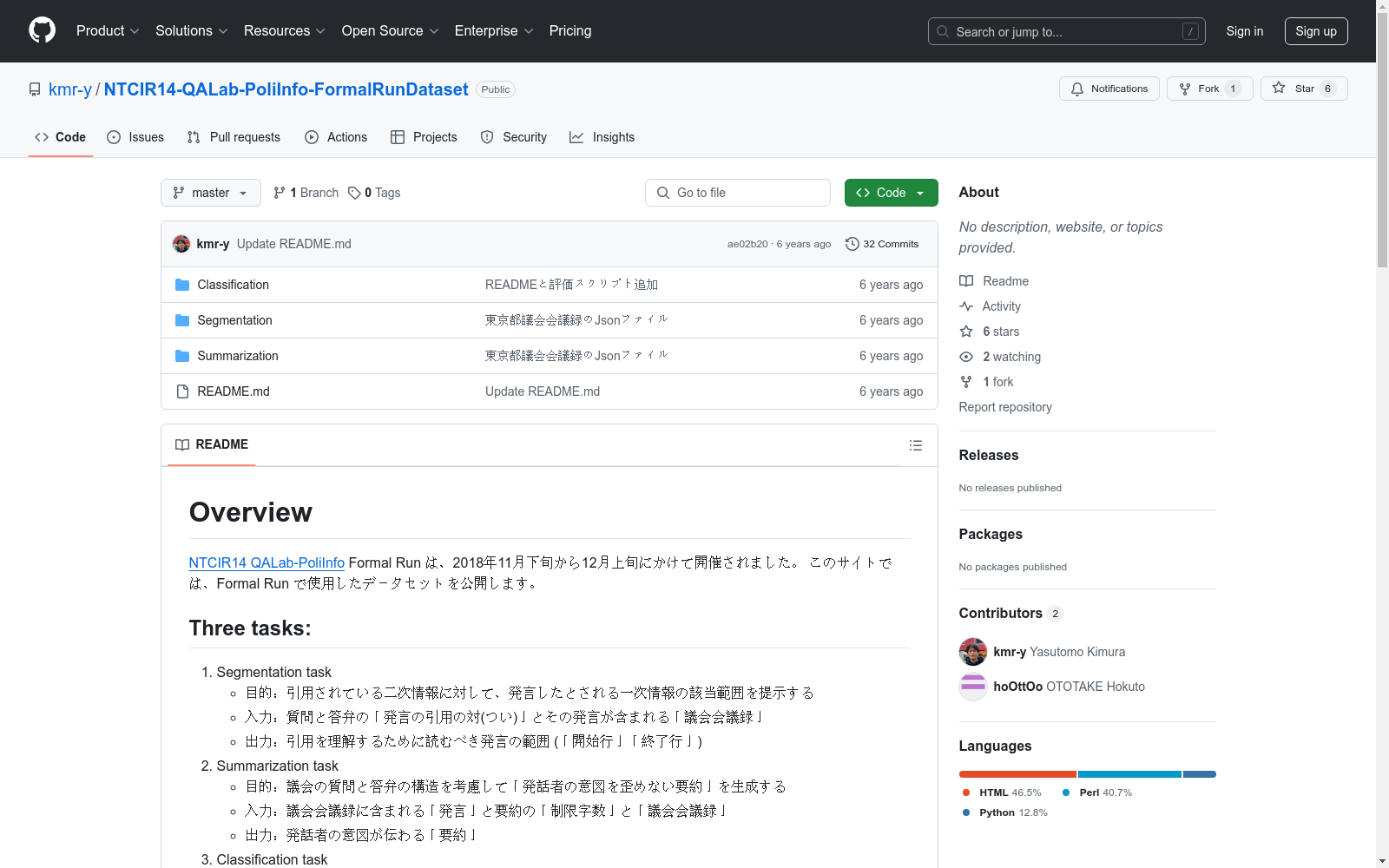This screenshot has height=868, width=1389.
Task: Open the Projects tab
Action: (424, 137)
